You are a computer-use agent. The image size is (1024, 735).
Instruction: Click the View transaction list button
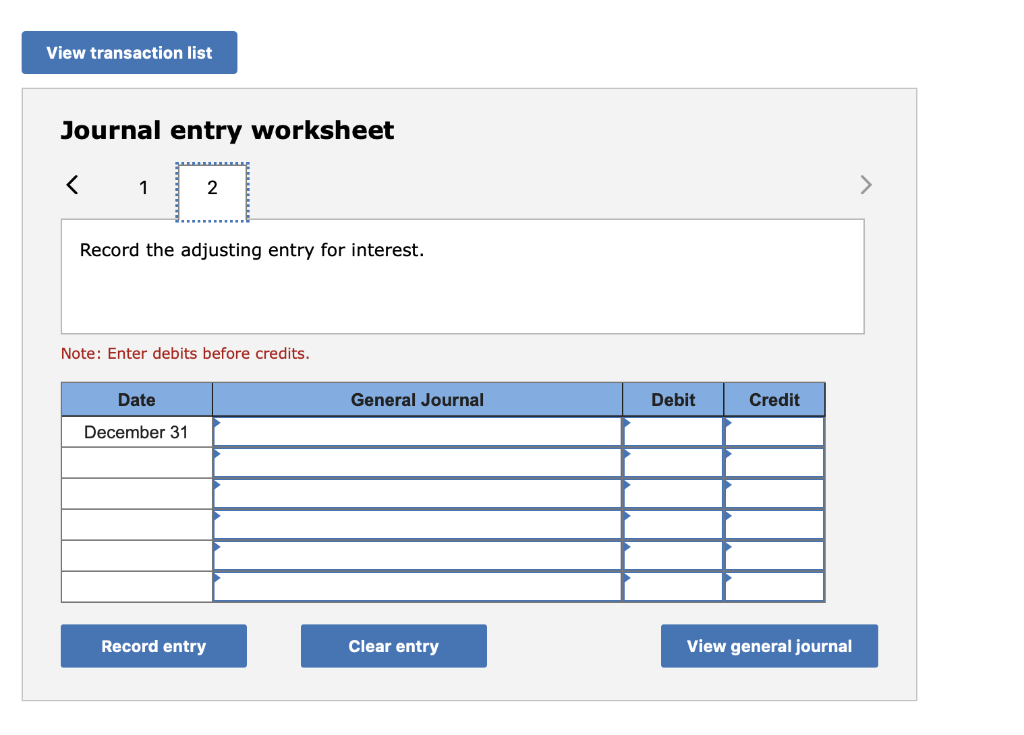tap(129, 52)
